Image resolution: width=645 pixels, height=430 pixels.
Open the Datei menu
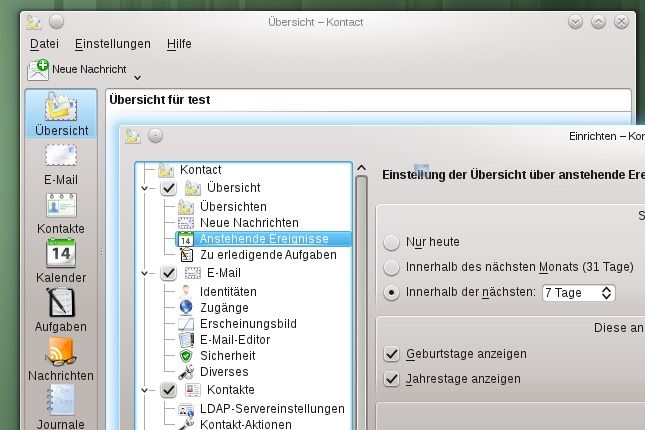[44, 44]
